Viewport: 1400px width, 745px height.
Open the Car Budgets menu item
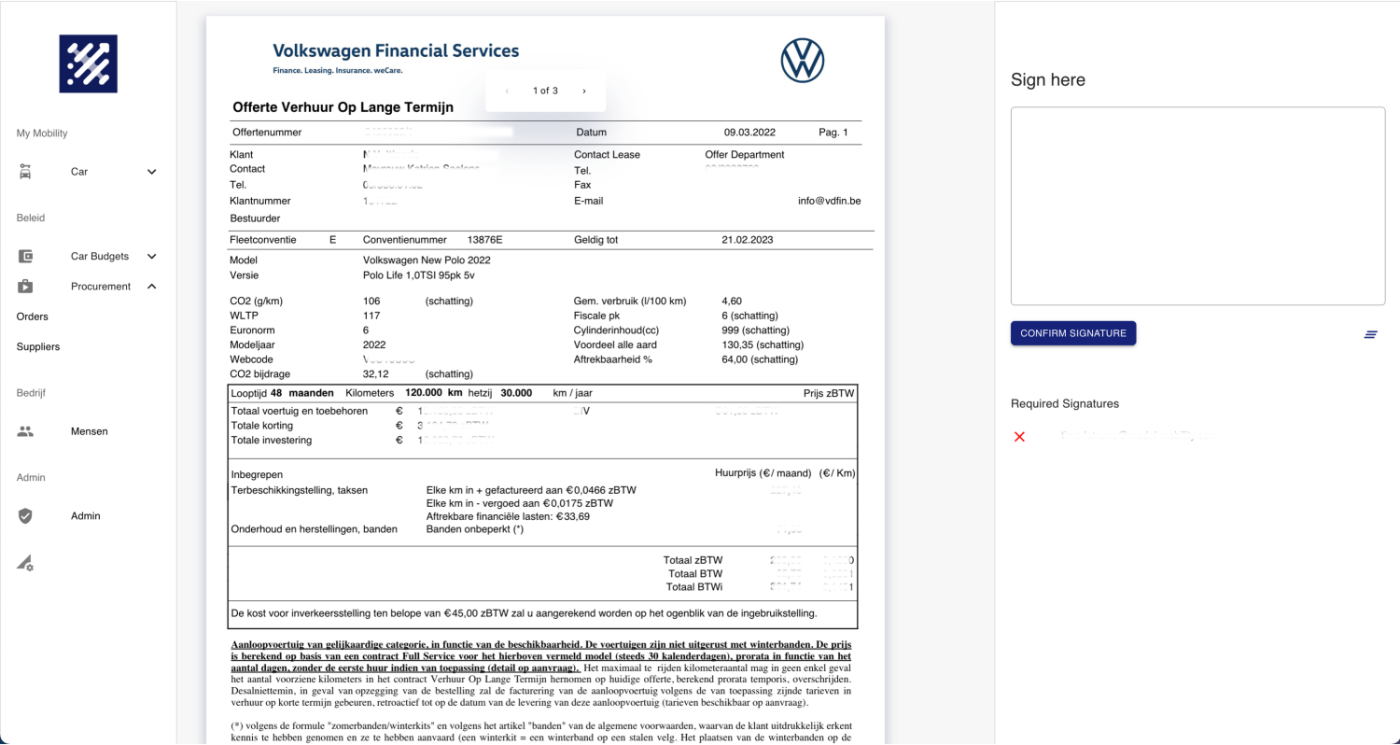(x=100, y=256)
